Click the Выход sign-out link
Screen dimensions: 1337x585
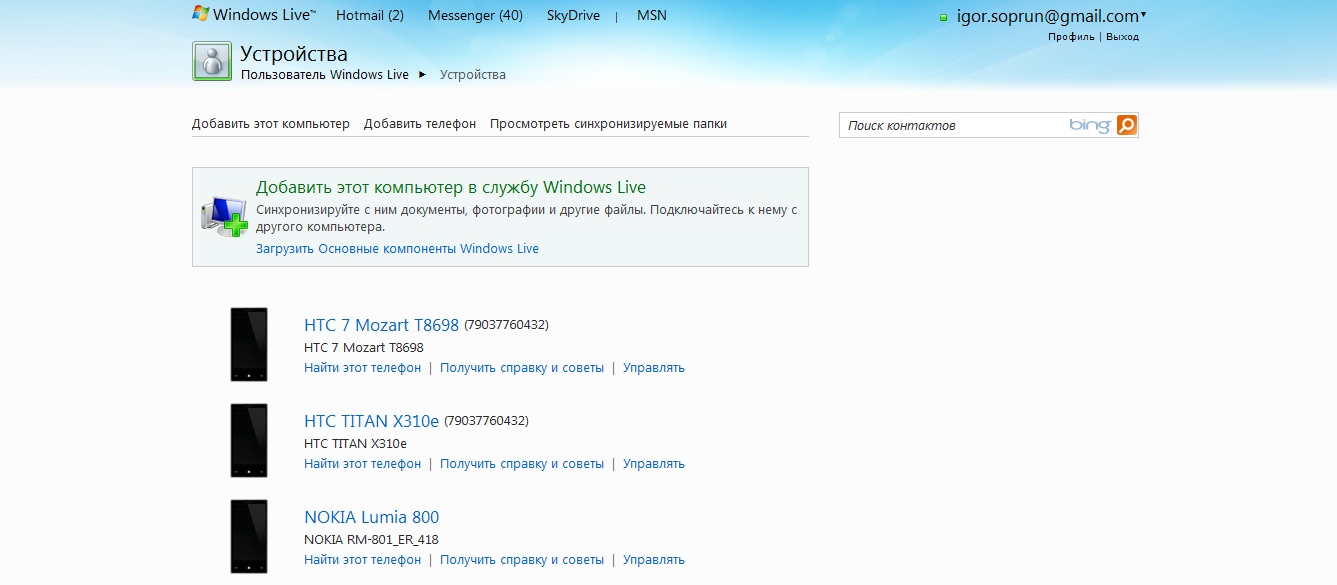(1122, 37)
